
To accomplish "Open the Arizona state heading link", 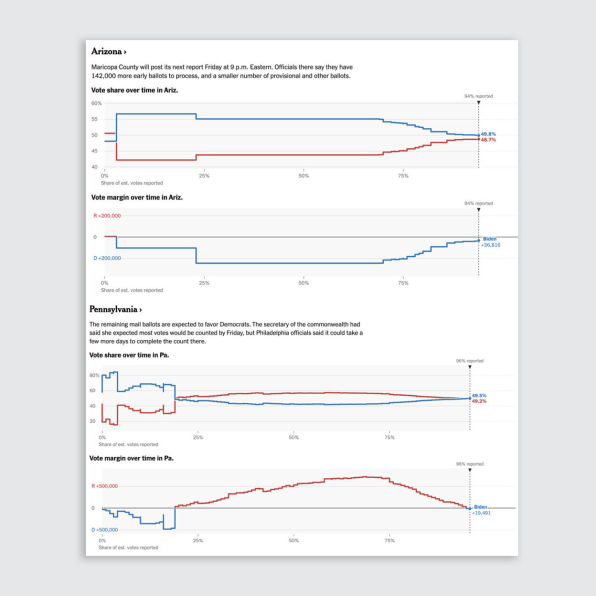I will [x=109, y=51].
